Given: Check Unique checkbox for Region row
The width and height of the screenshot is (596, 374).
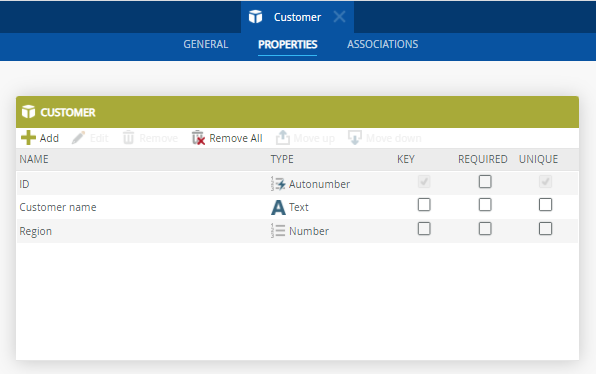Looking at the screenshot, I should (545, 229).
